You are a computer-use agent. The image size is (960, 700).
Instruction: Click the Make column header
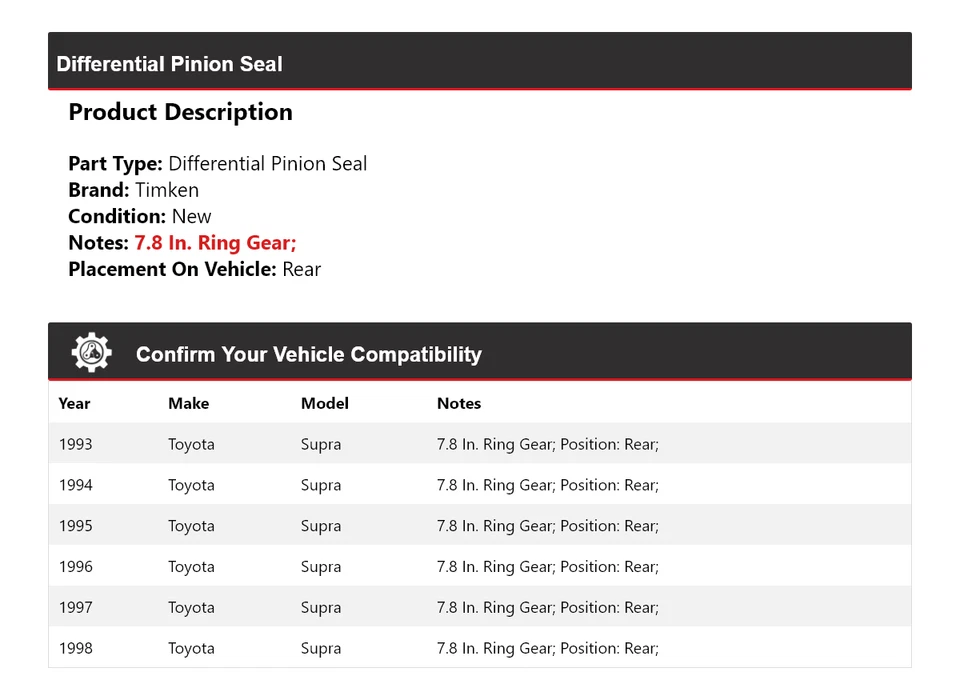pyautogui.click(x=188, y=403)
